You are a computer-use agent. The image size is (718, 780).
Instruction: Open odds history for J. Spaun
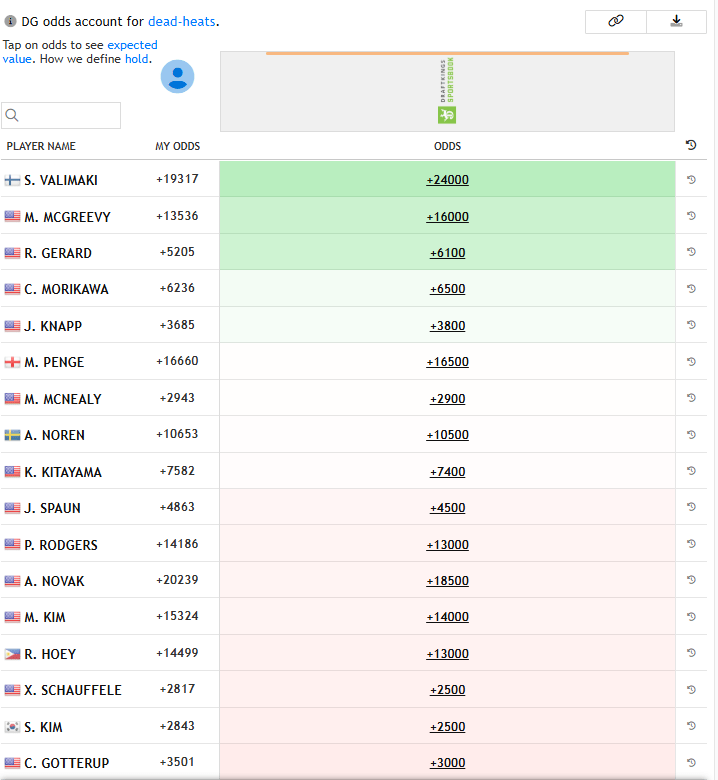point(691,508)
